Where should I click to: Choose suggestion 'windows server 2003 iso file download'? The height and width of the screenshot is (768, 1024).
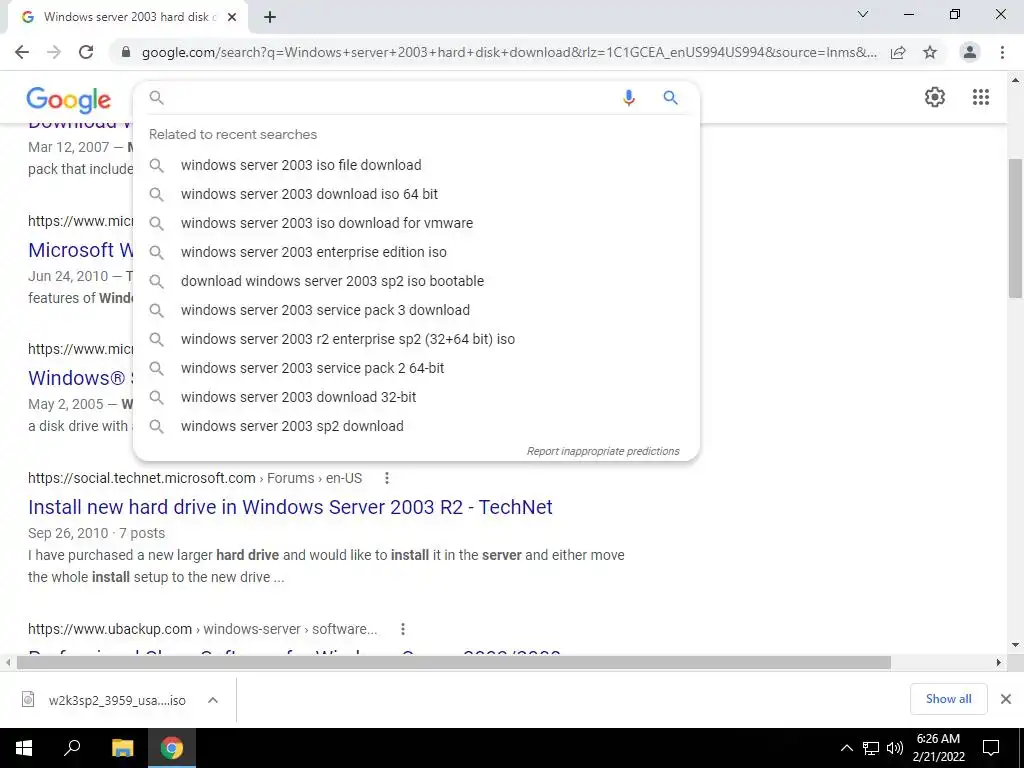[416, 165]
